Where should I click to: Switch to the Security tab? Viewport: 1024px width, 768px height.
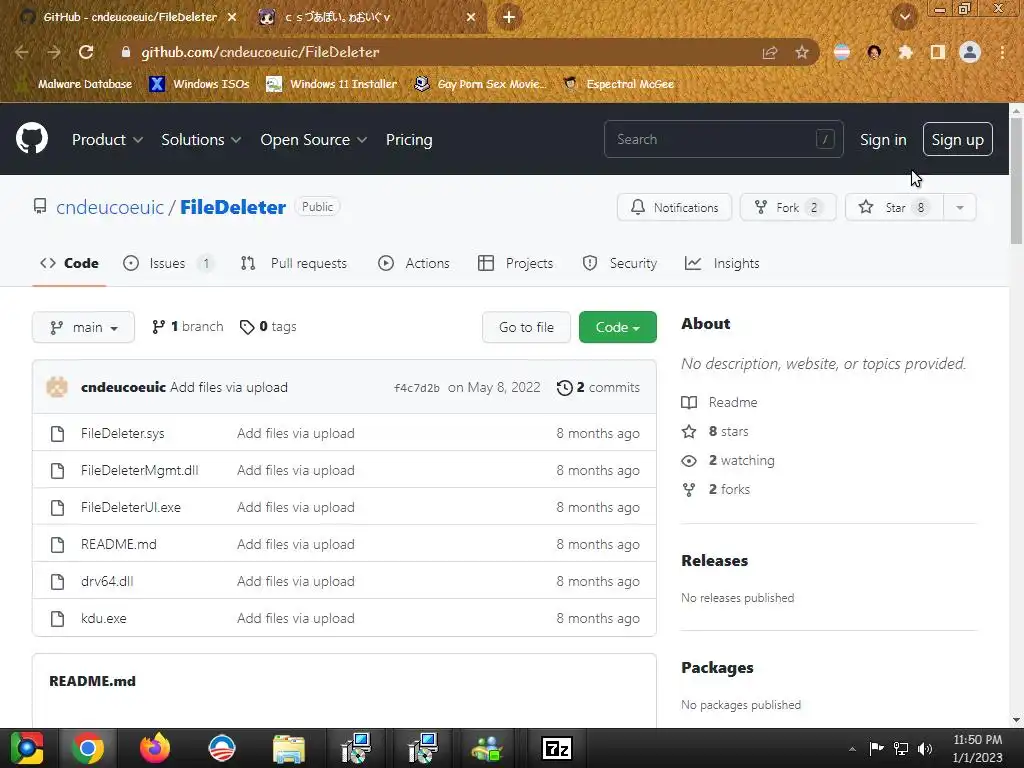(x=620, y=264)
